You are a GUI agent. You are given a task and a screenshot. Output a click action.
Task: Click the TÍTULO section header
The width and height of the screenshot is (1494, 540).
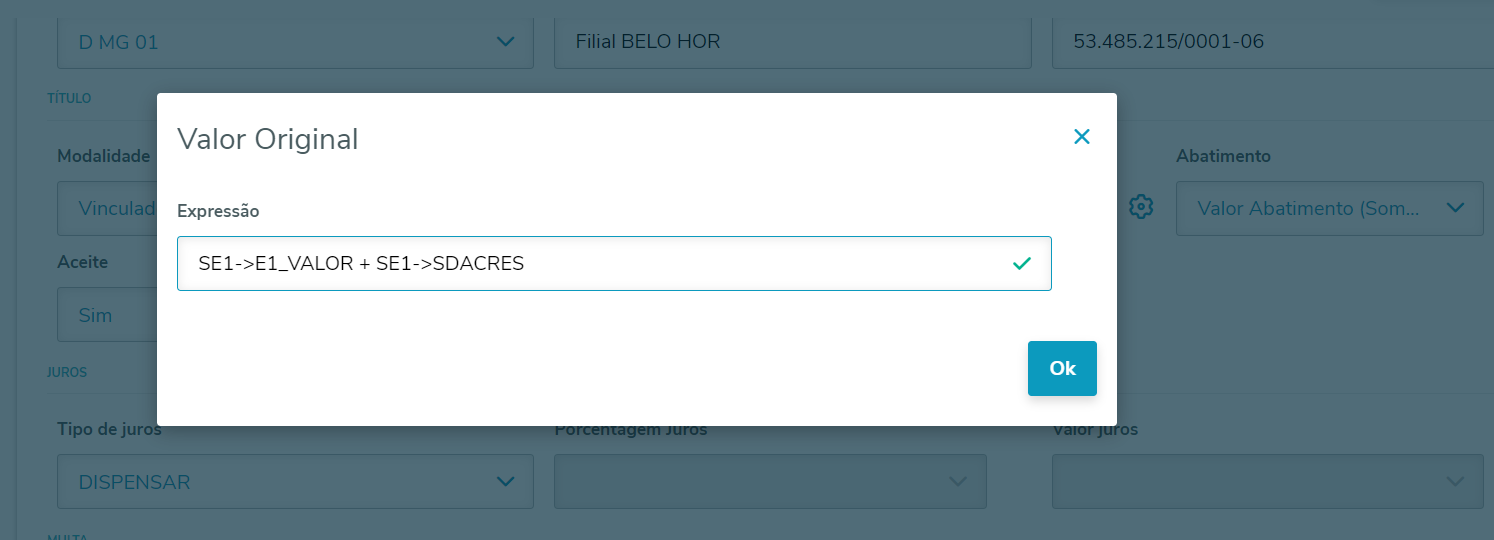(x=69, y=99)
